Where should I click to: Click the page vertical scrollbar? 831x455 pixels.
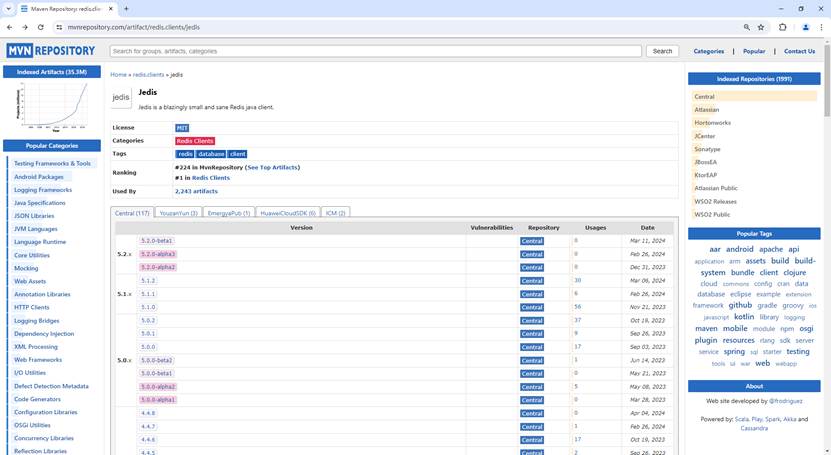click(x=827, y=79)
